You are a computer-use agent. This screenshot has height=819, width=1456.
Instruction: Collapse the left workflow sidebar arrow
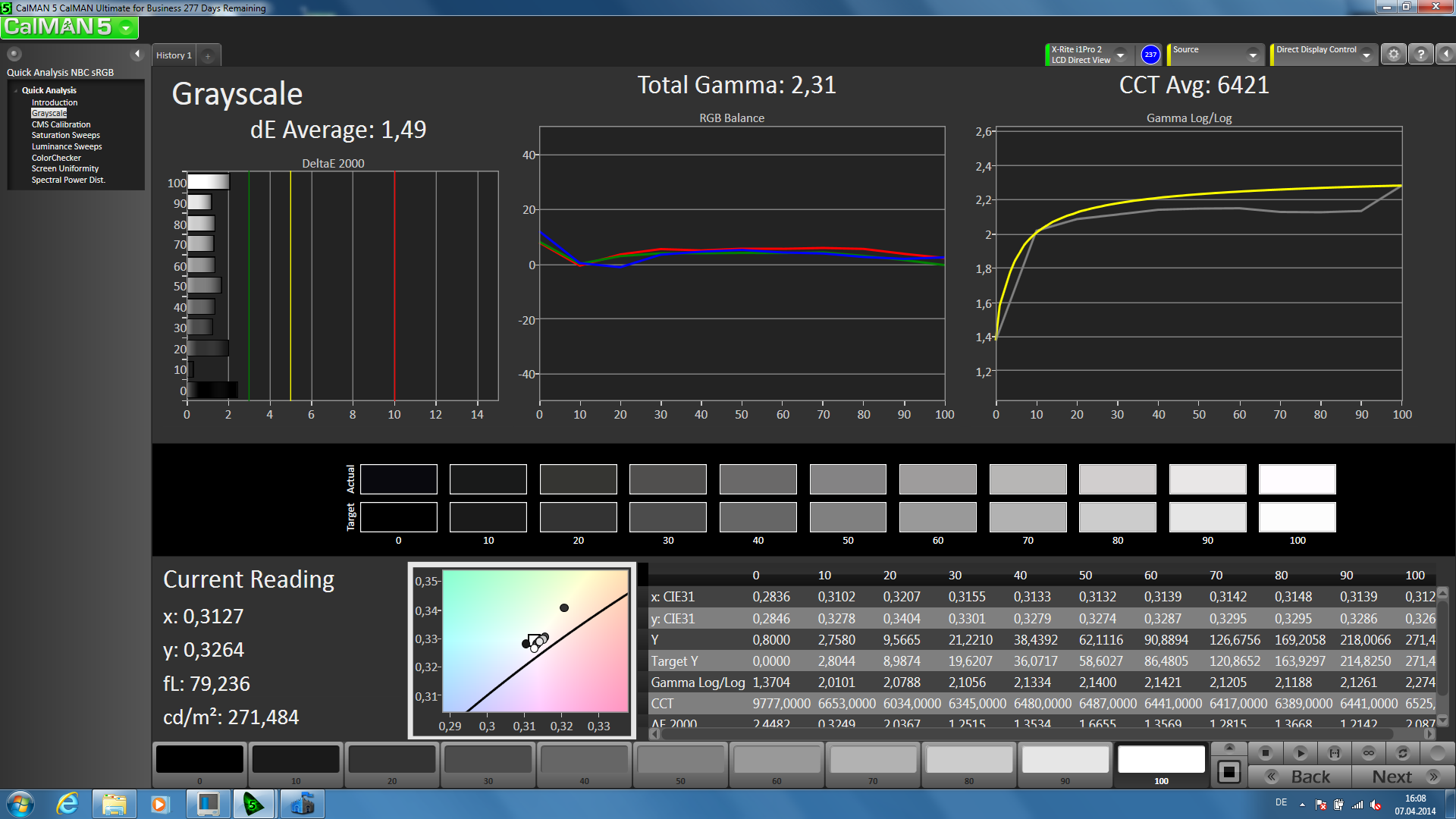pos(137,54)
